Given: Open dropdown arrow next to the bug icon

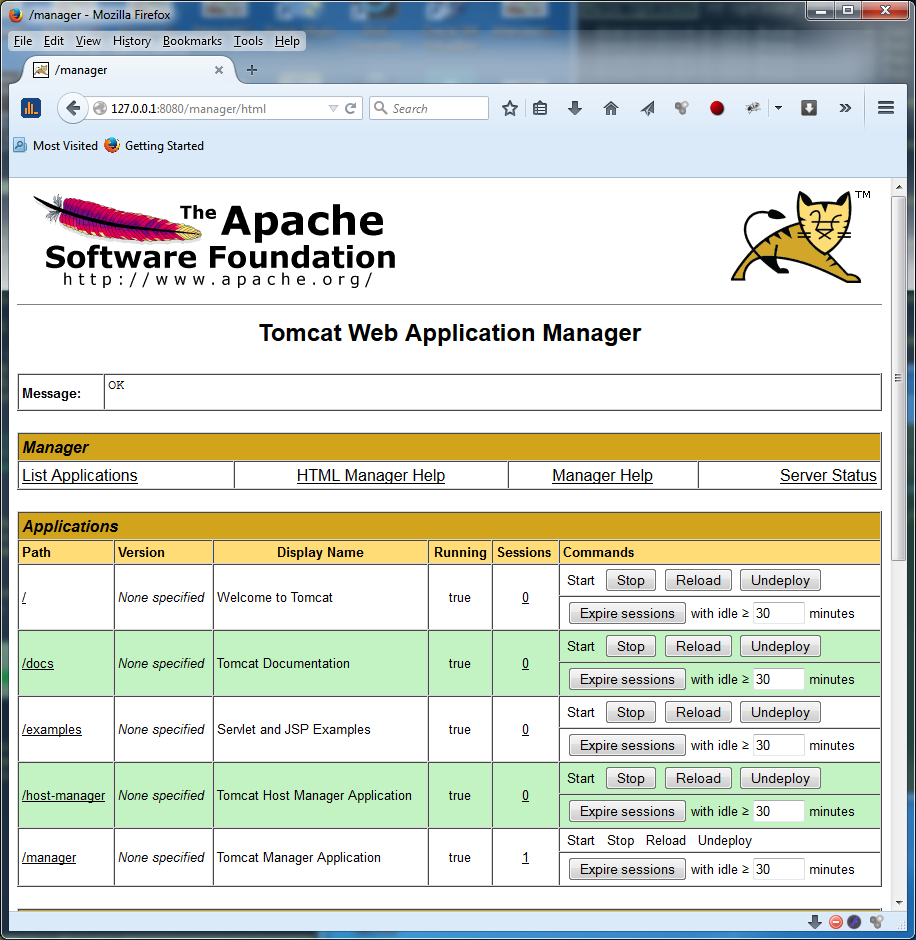Looking at the screenshot, I should click(778, 109).
